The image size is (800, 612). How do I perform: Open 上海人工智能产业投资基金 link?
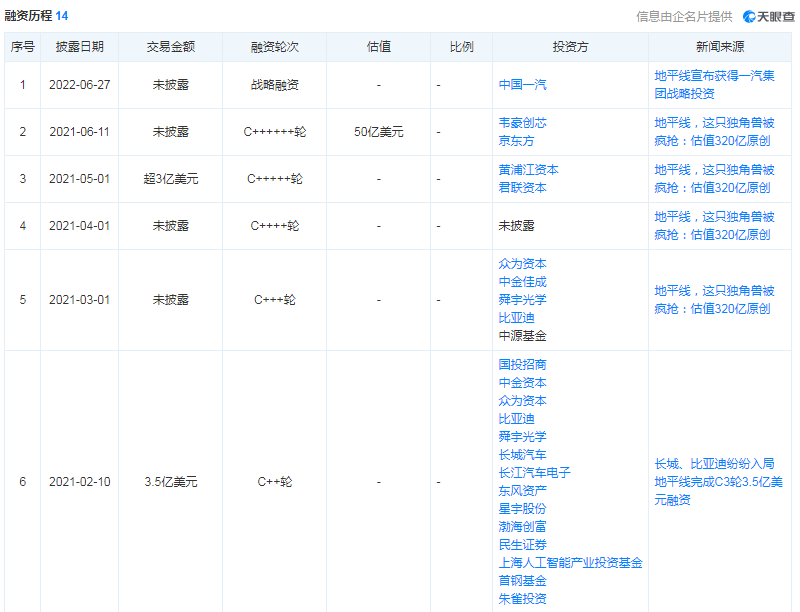(x=570, y=563)
